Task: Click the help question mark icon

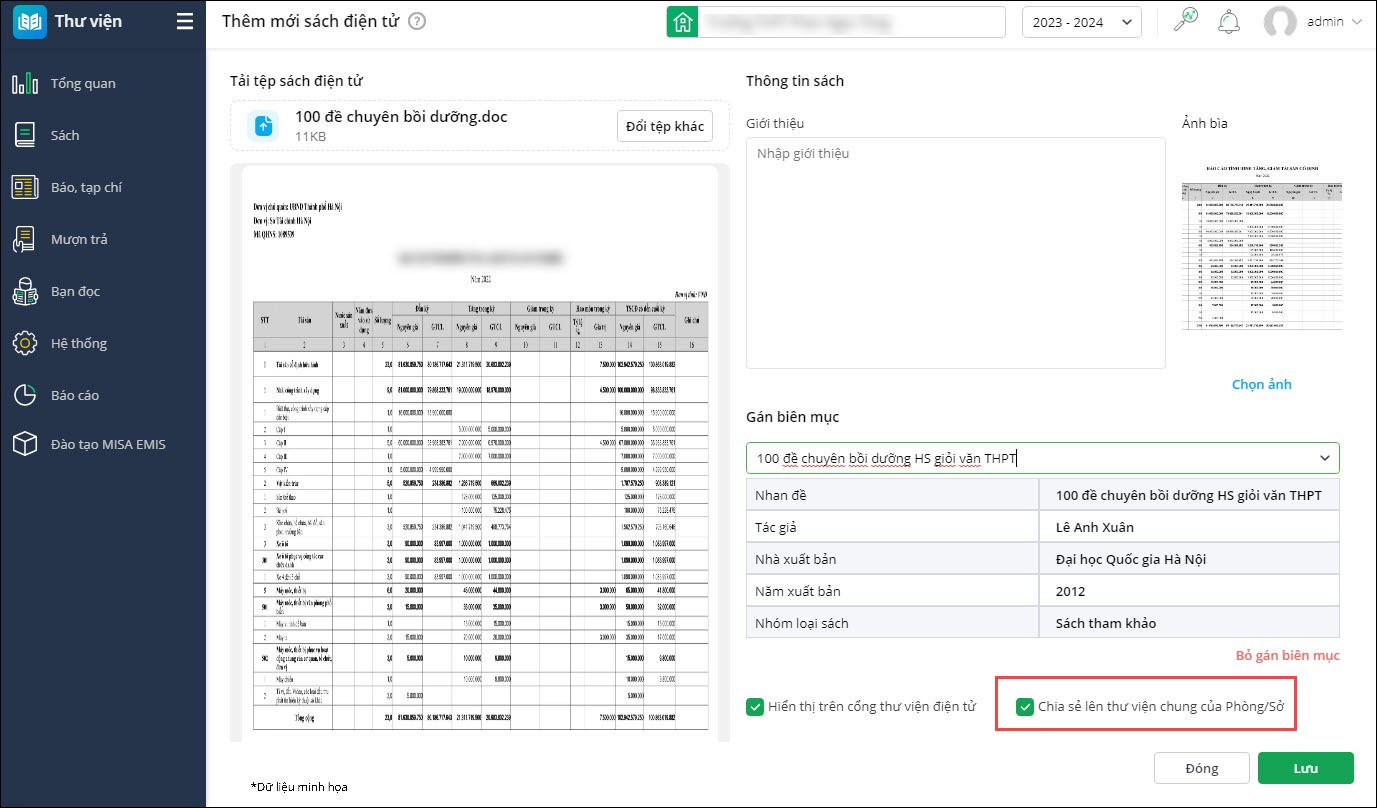Action: tap(417, 21)
